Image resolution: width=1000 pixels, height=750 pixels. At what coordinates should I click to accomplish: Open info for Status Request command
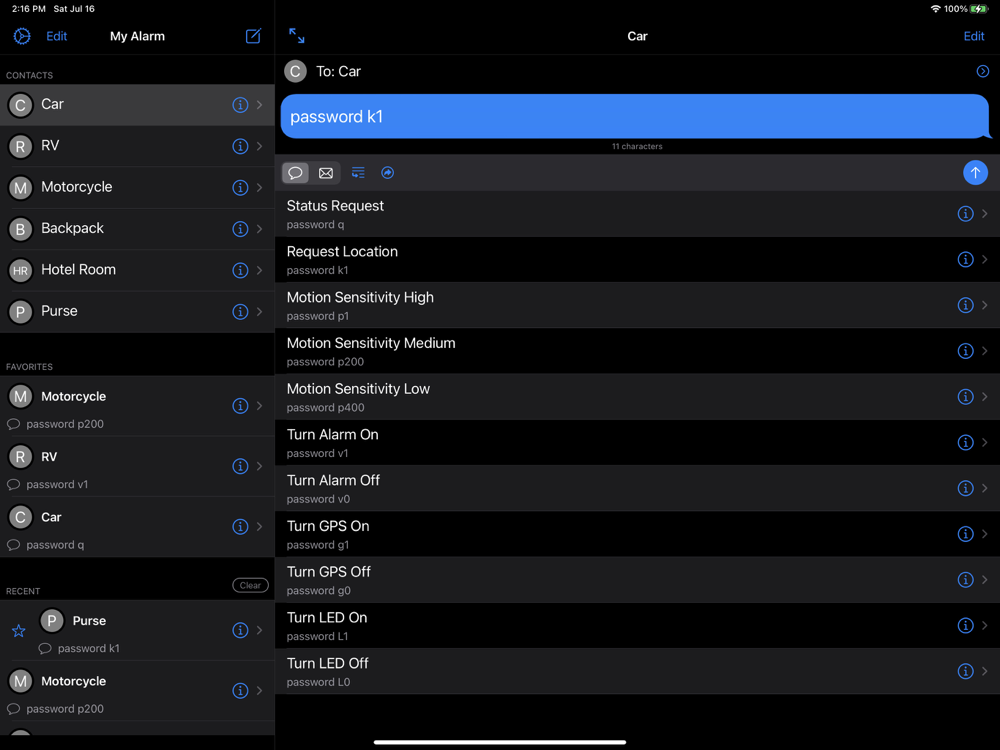click(x=965, y=214)
